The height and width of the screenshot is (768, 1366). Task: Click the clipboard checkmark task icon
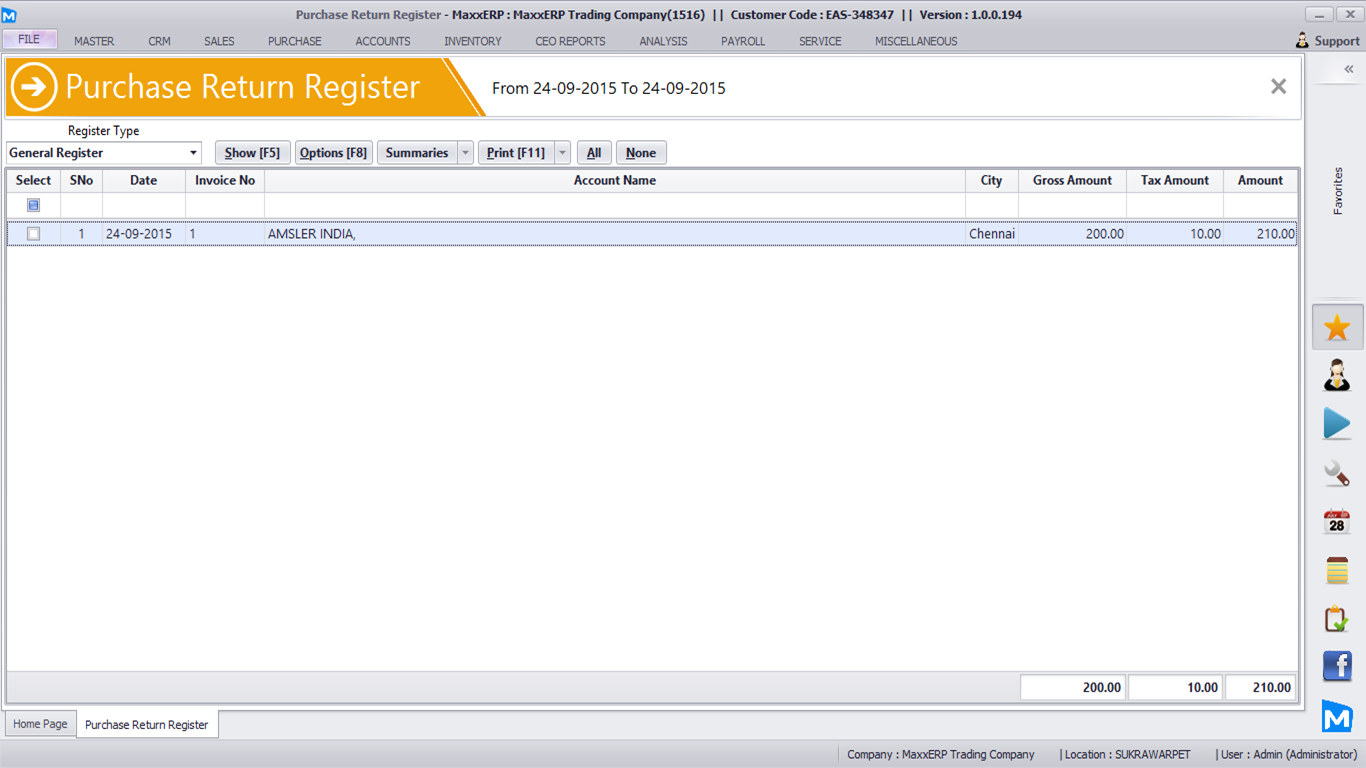(1337, 619)
